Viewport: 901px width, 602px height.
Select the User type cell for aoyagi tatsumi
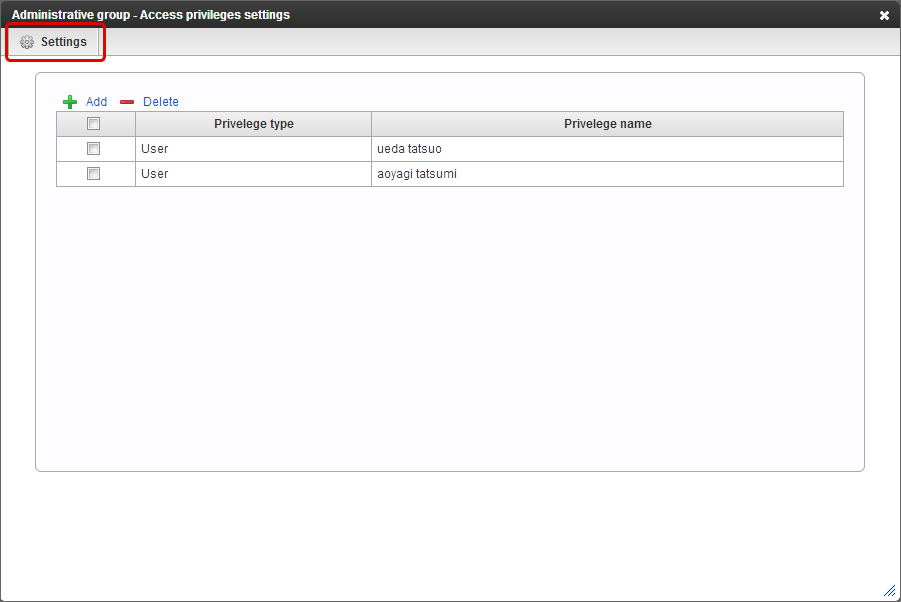click(253, 173)
